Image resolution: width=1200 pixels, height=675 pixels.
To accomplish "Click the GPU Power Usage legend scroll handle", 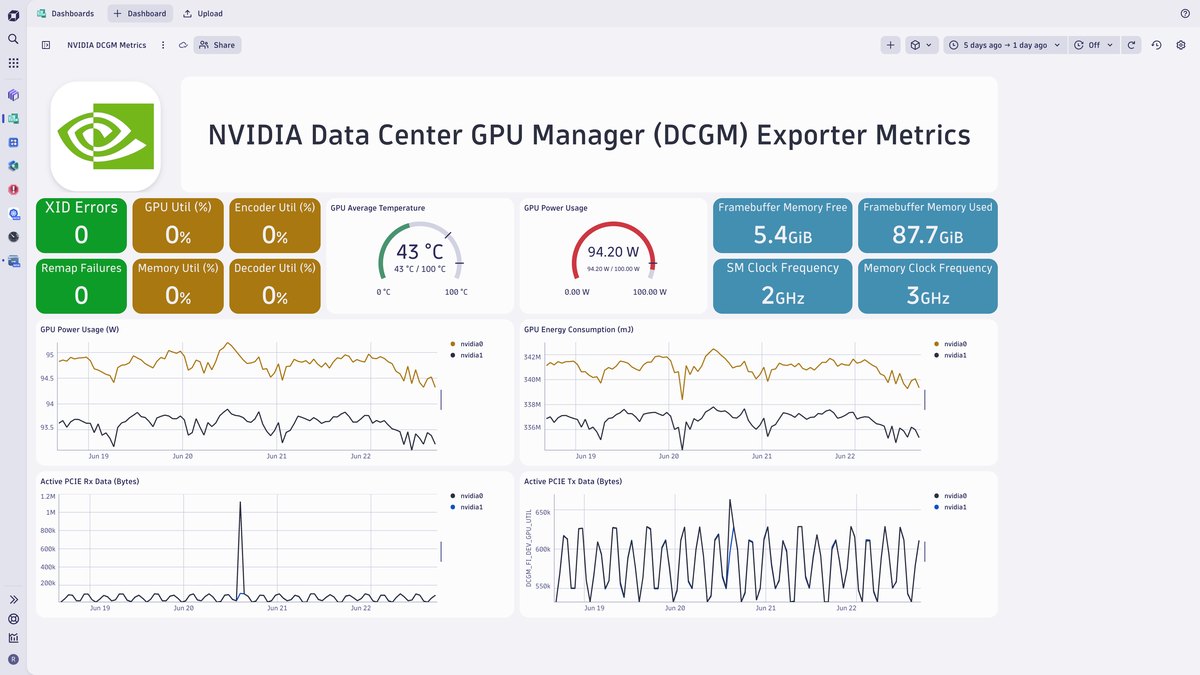I will tap(441, 399).
